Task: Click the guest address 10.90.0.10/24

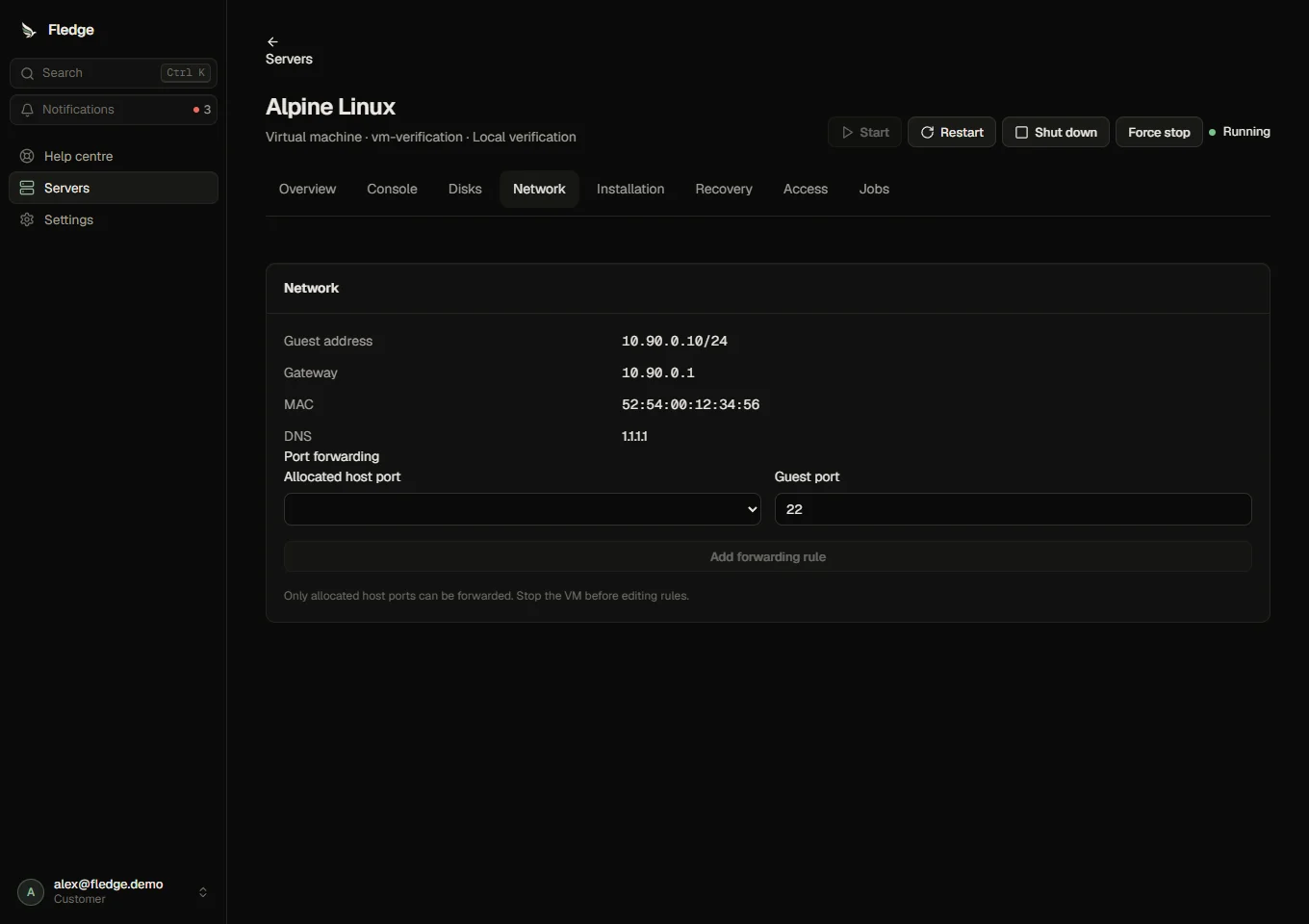Action: pos(675,341)
